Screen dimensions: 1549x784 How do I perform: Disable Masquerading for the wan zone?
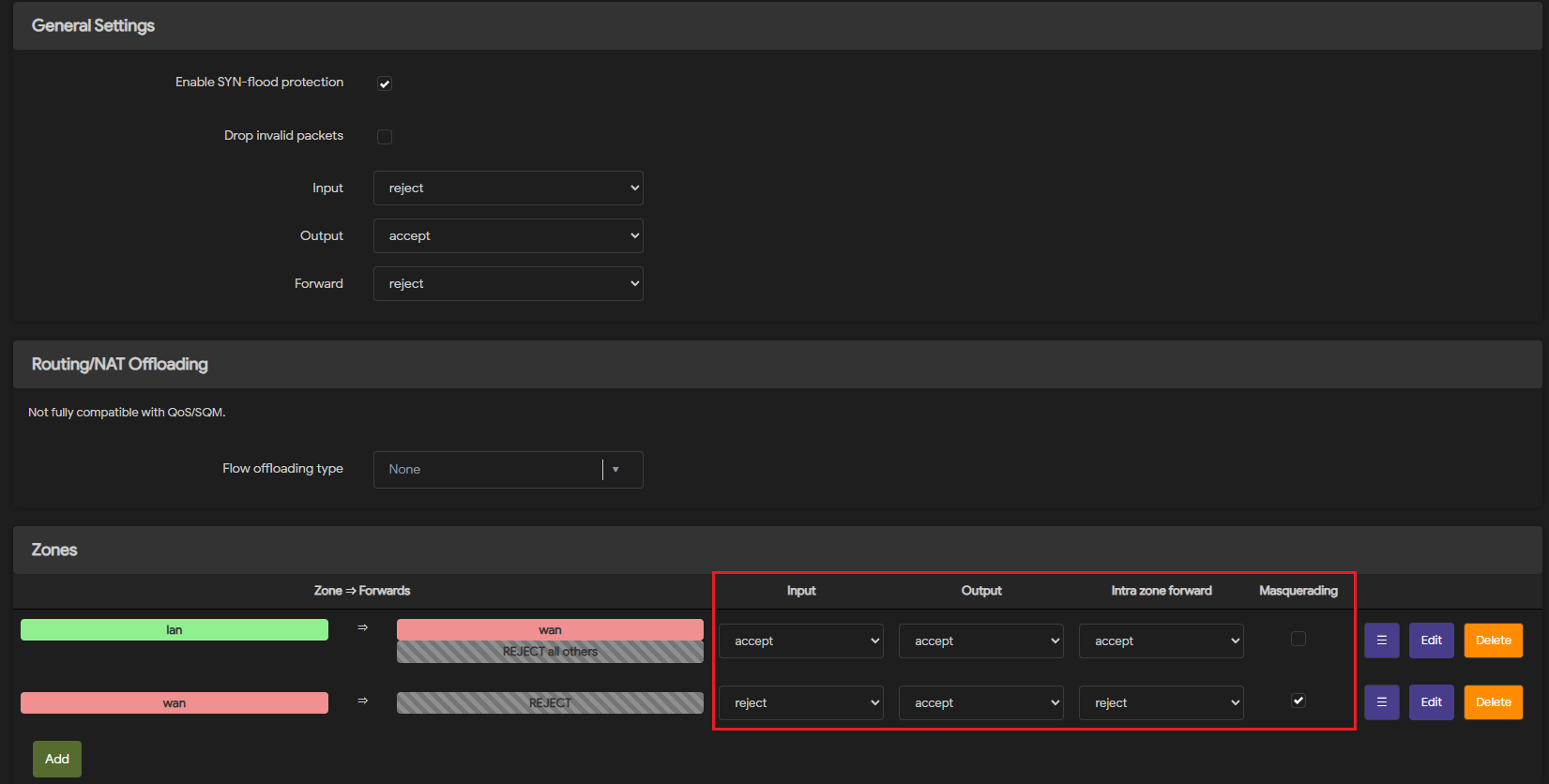pos(1298,701)
